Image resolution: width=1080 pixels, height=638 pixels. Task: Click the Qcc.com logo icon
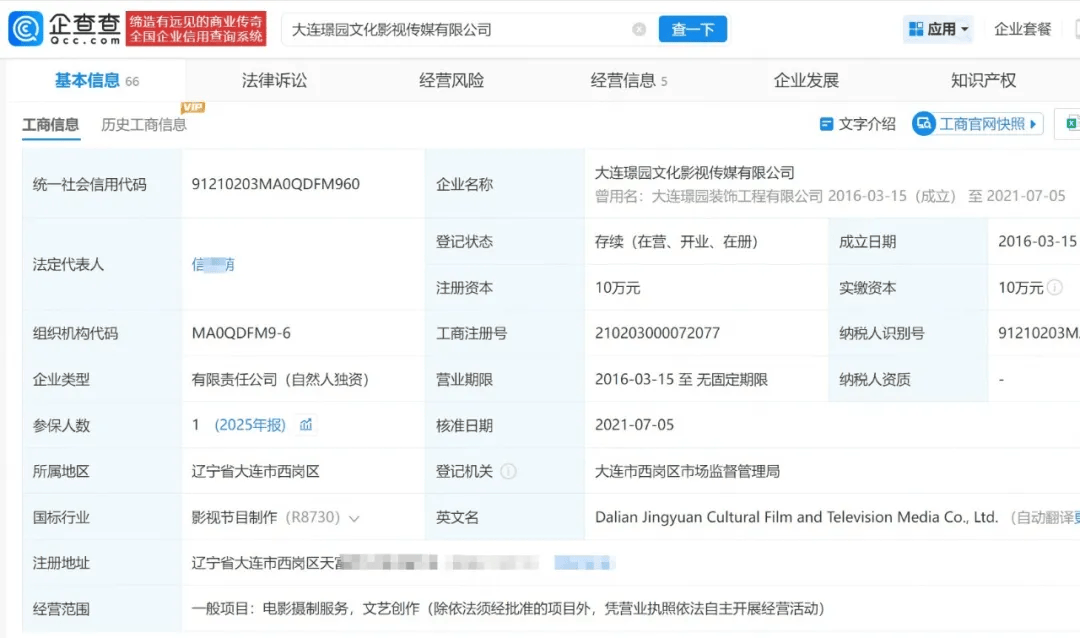[25, 29]
